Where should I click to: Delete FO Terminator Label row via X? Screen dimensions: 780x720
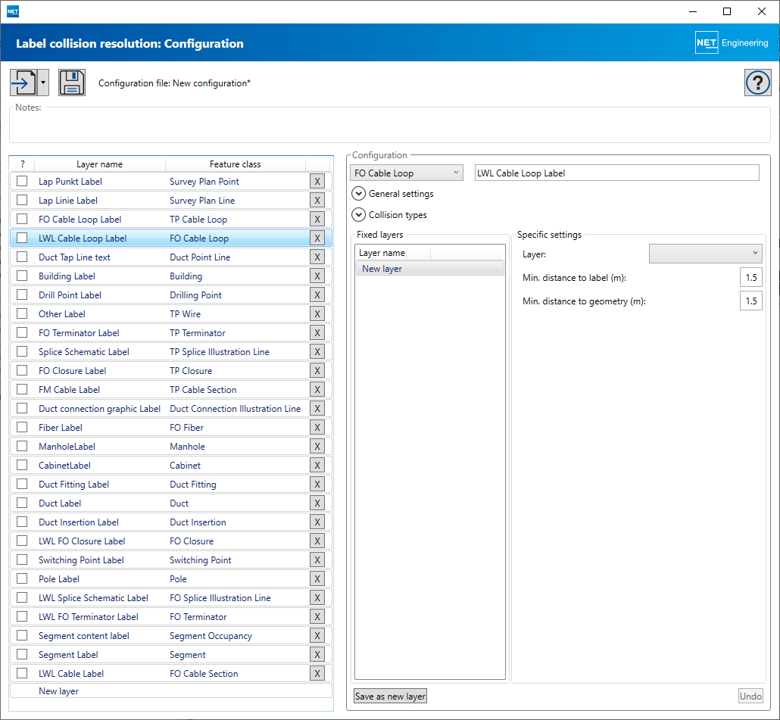click(317, 332)
